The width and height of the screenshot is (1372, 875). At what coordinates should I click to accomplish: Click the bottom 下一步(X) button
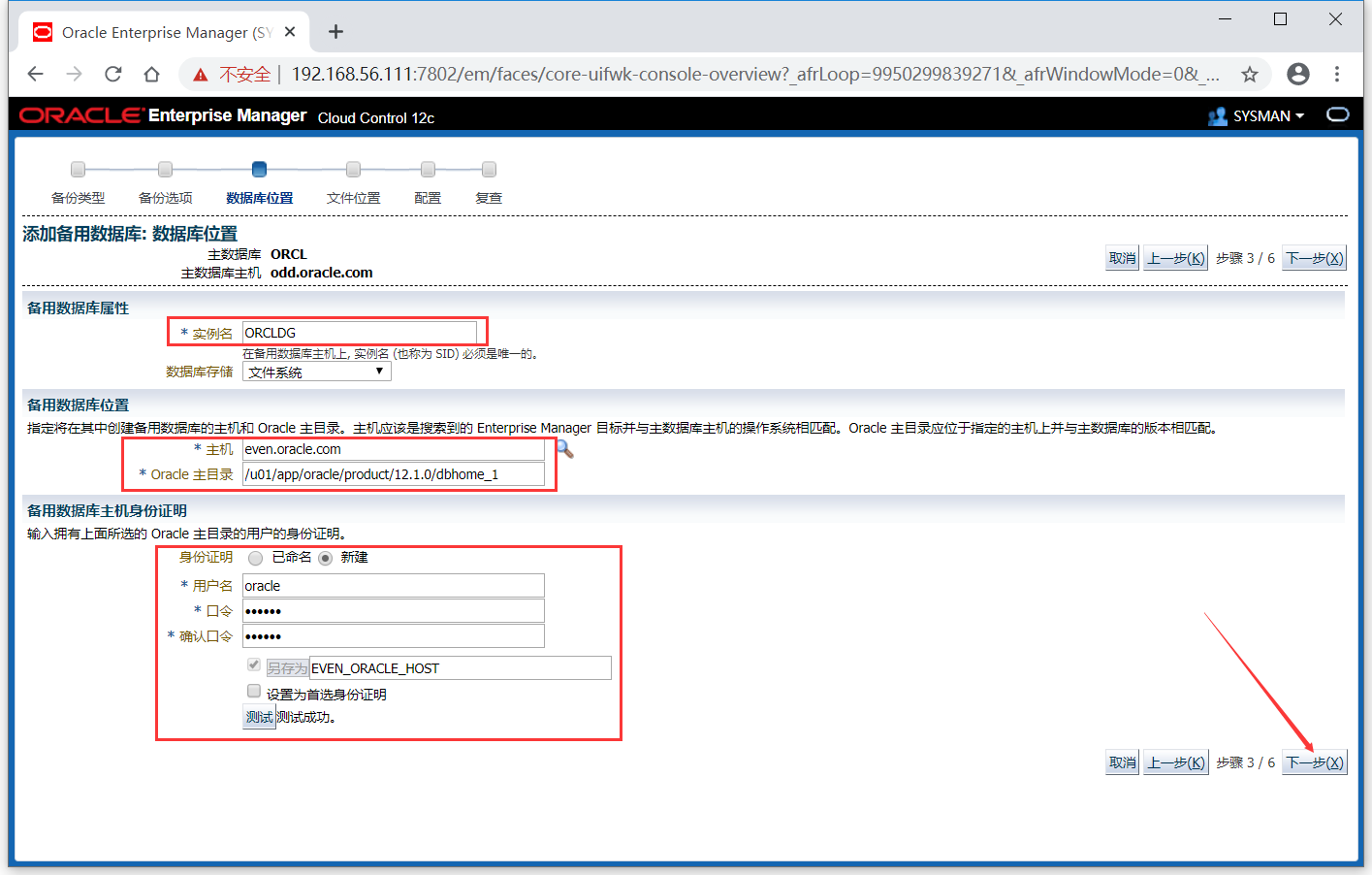1315,762
